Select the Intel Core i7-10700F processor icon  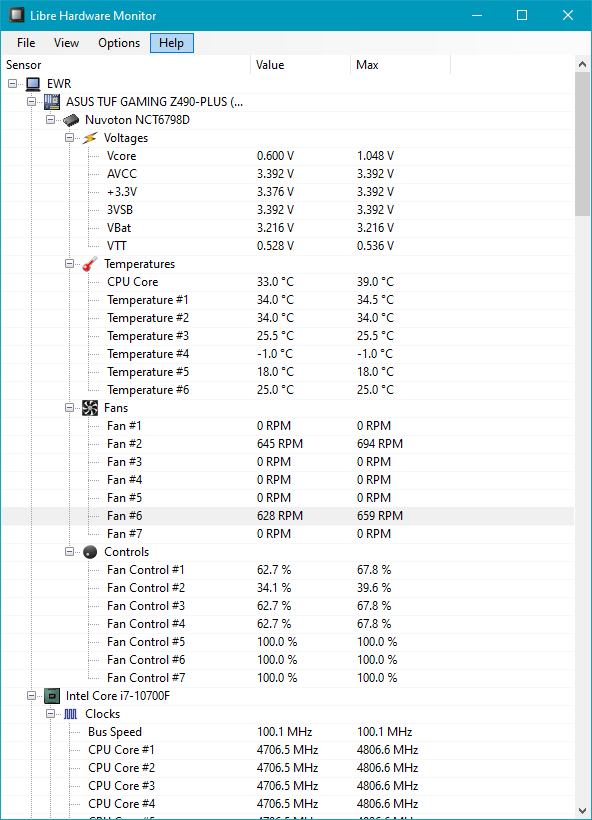click(x=50, y=695)
